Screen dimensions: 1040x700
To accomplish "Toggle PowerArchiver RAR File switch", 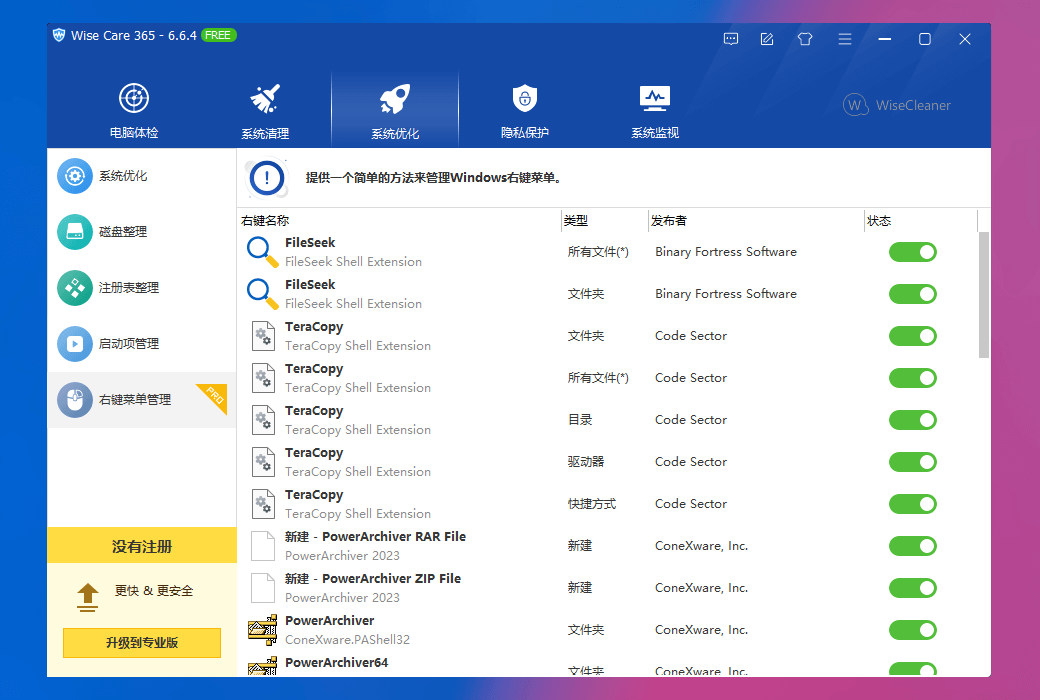I will (x=913, y=546).
